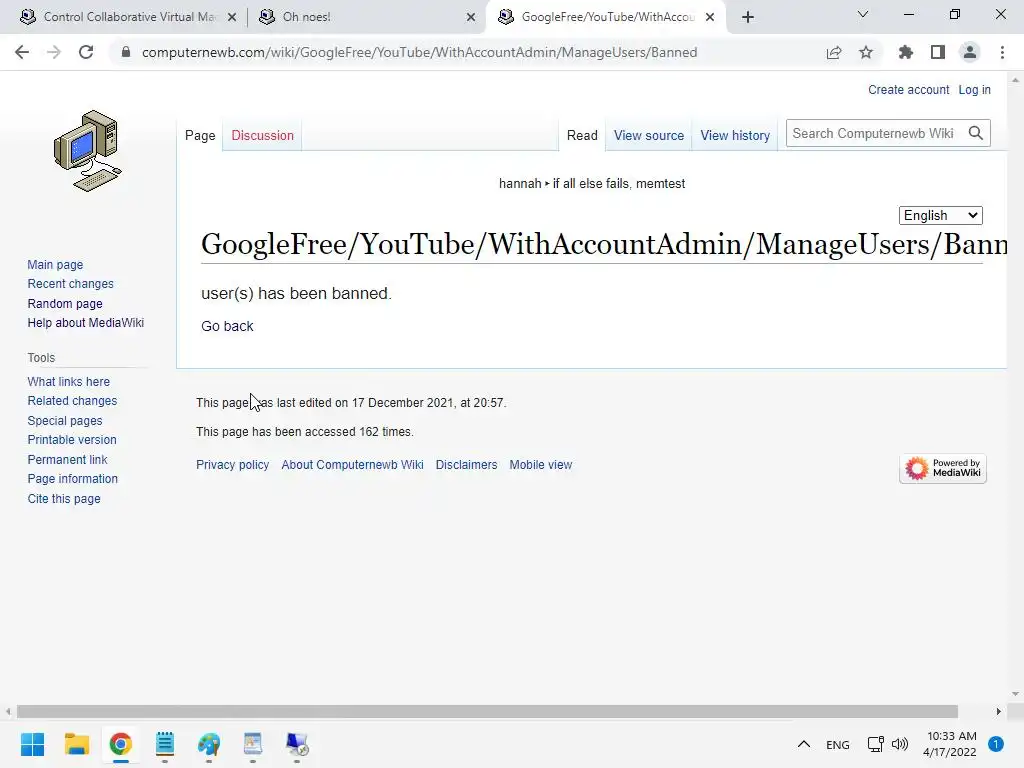1024x768 pixels.
Task: Reload the page with refresh icon
Action: pos(86,52)
